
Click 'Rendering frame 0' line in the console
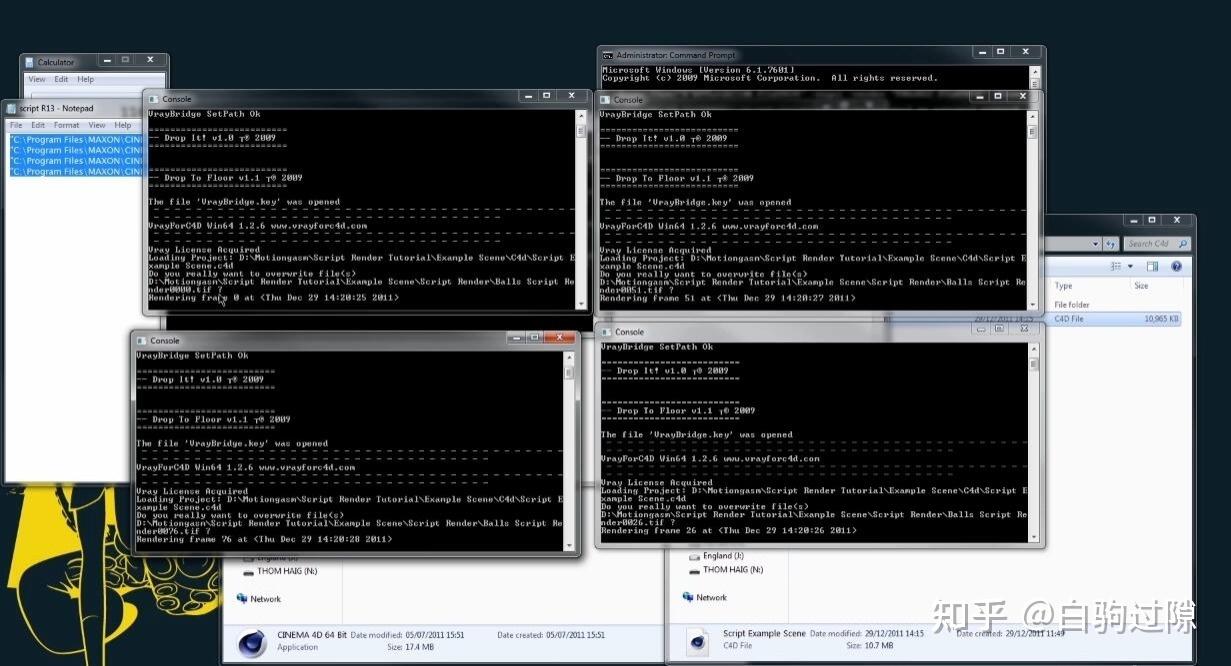(x=273, y=298)
